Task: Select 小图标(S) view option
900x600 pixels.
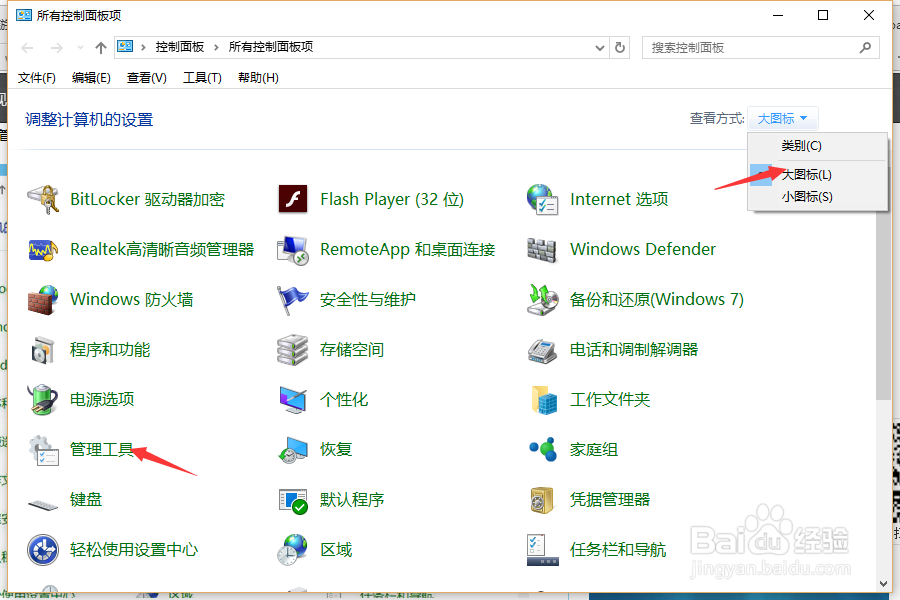Action: pyautogui.click(x=817, y=197)
